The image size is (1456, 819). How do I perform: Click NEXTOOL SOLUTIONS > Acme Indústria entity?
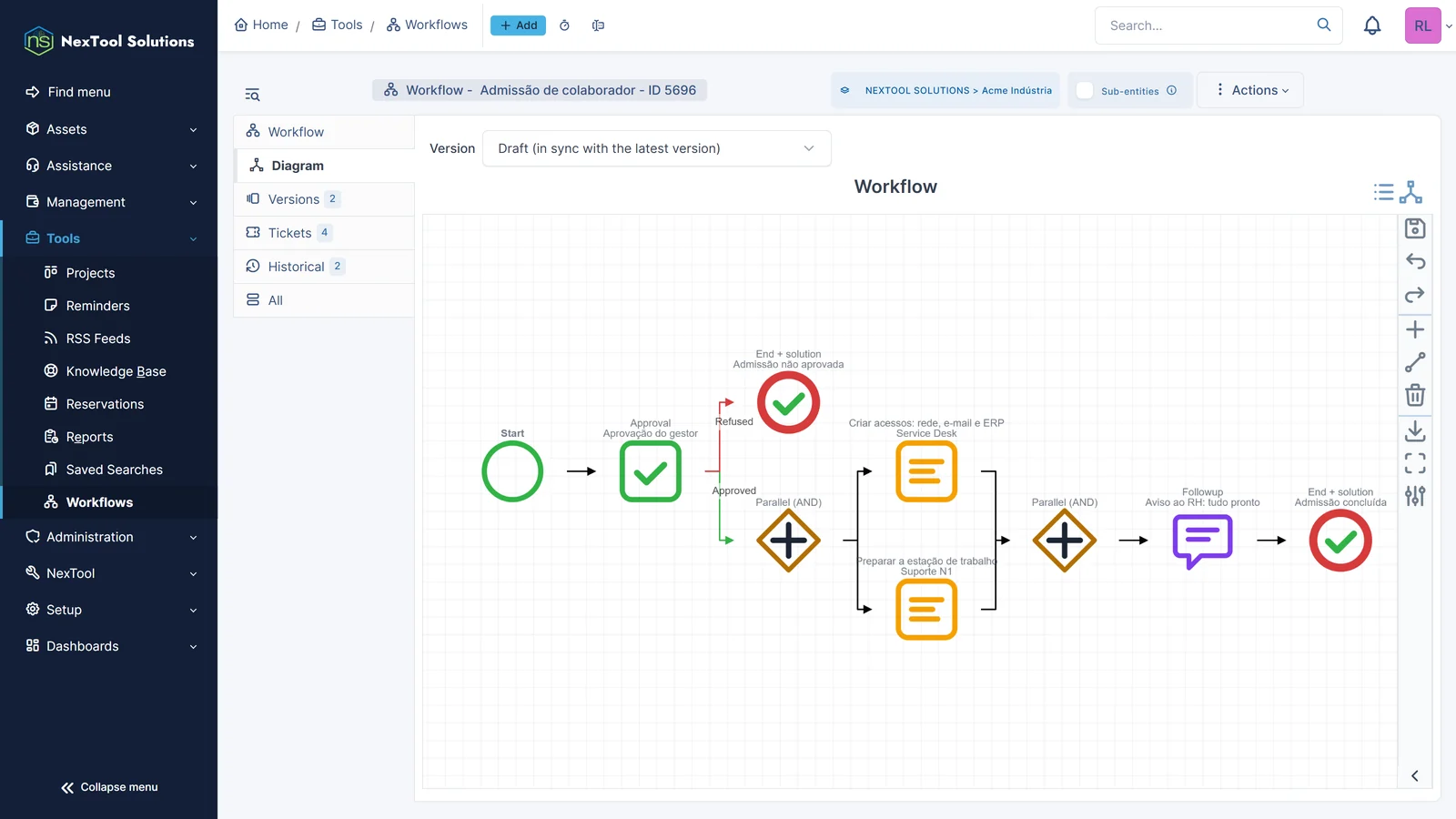945,90
